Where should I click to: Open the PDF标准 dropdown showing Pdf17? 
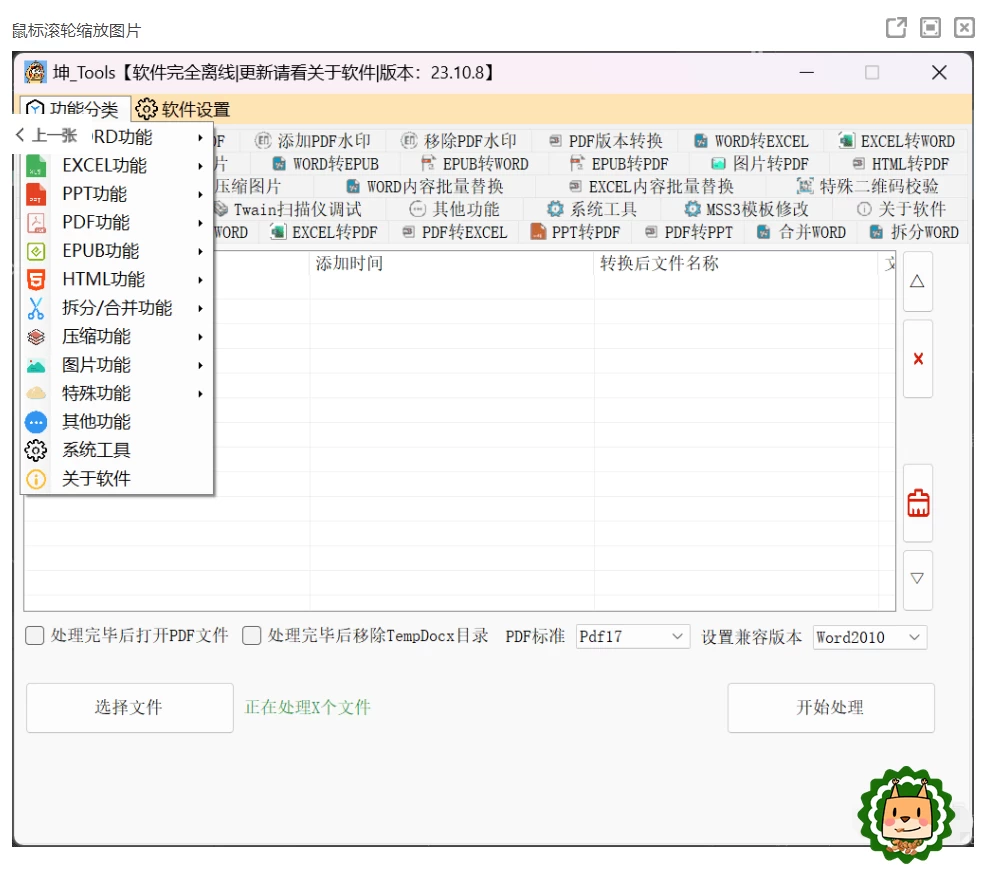[632, 636]
